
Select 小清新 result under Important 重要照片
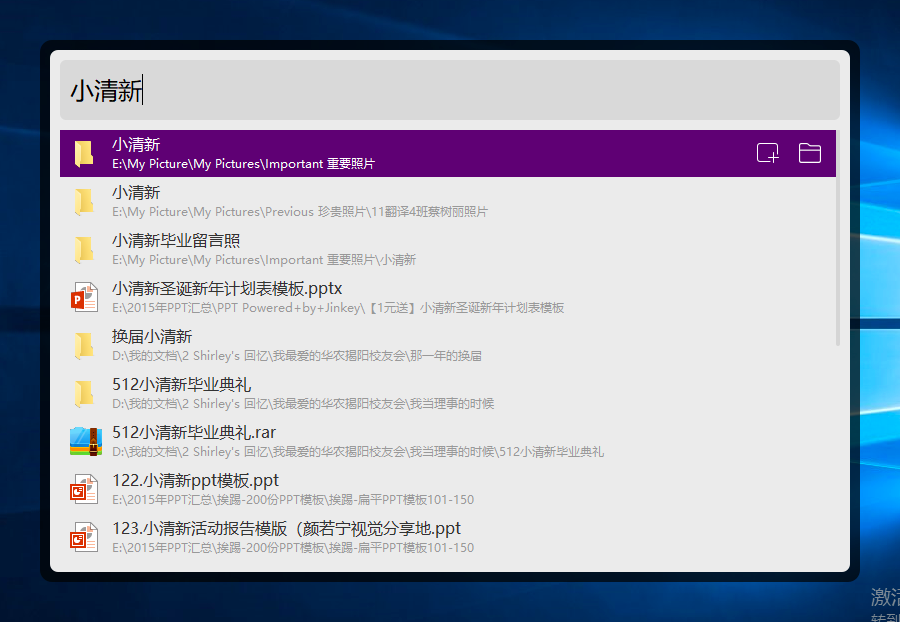pyautogui.click(x=448, y=153)
